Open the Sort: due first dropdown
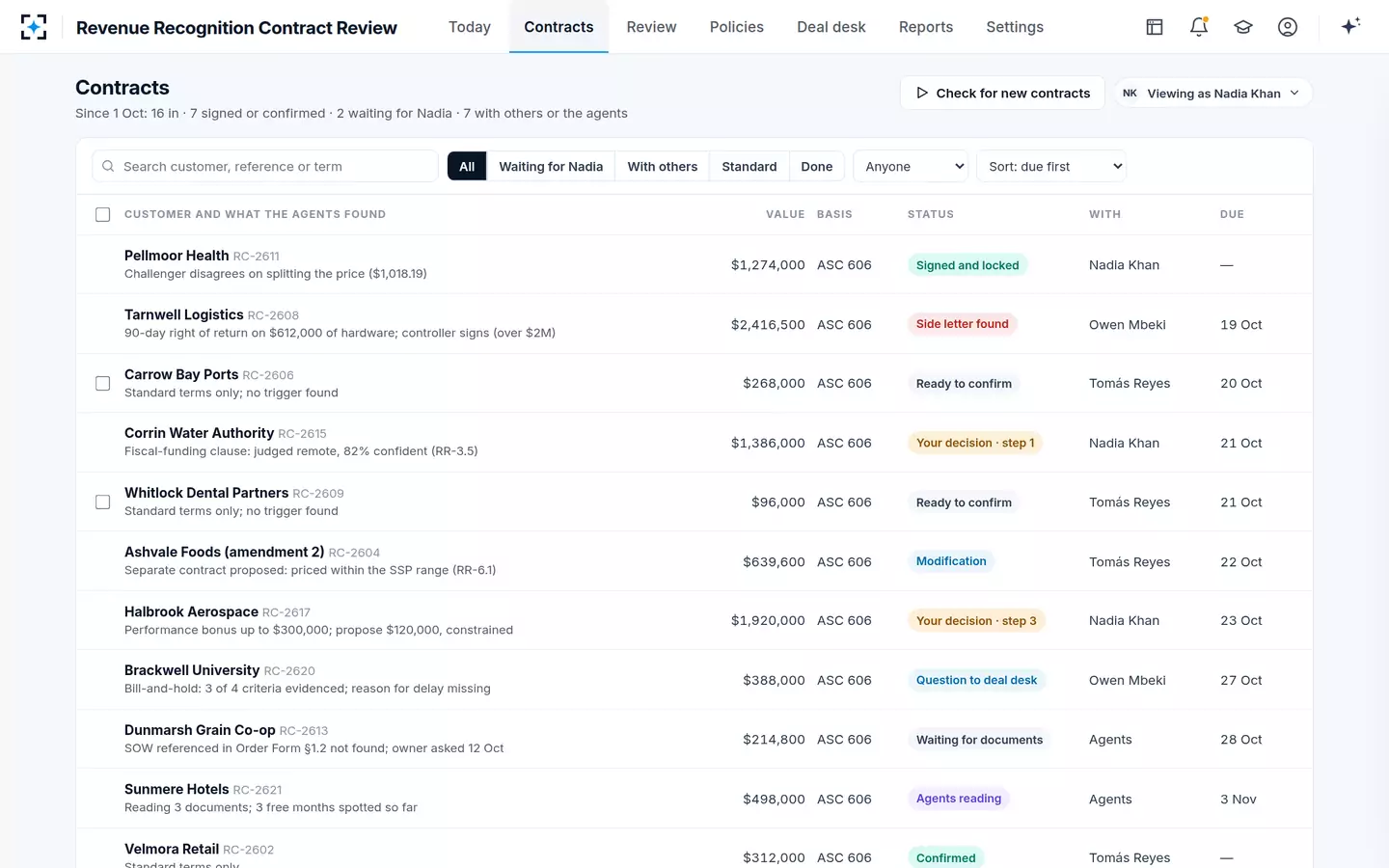The image size is (1389, 868). [x=1051, y=166]
